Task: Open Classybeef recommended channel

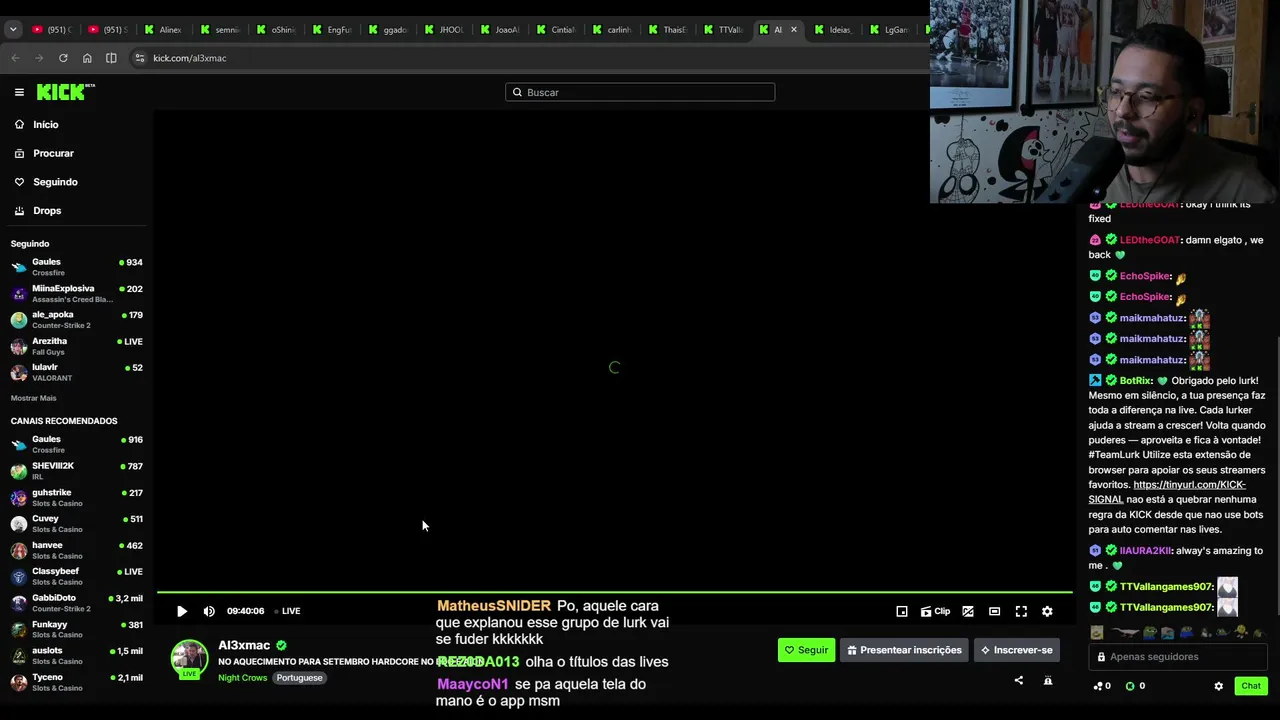Action: tap(76, 577)
